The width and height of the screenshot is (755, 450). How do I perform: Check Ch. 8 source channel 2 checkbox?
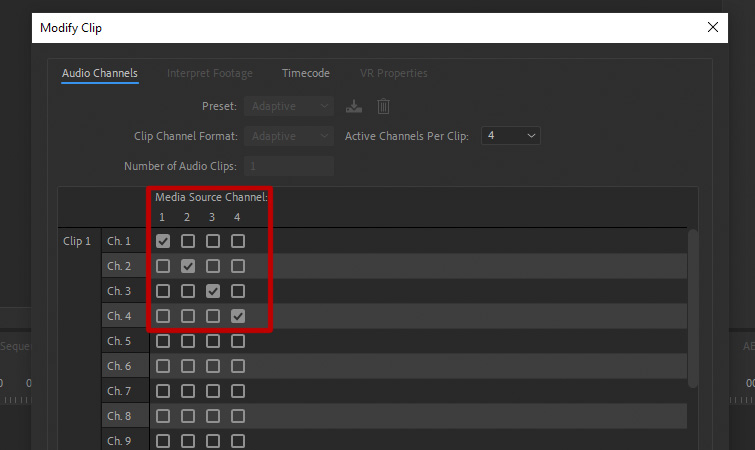188,416
